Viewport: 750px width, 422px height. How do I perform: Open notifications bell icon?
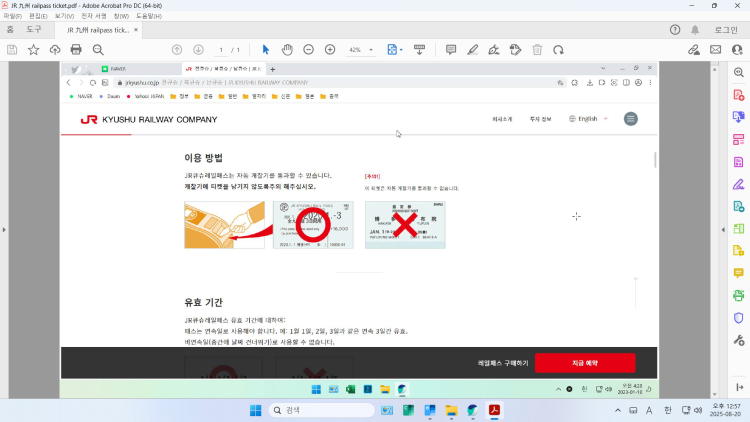coord(695,30)
